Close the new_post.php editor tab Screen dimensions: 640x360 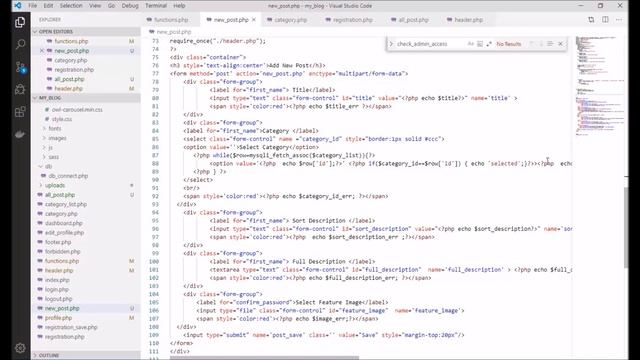click(x=254, y=20)
